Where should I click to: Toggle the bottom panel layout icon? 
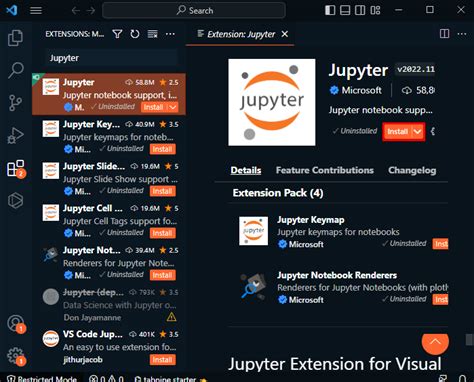(x=345, y=10)
